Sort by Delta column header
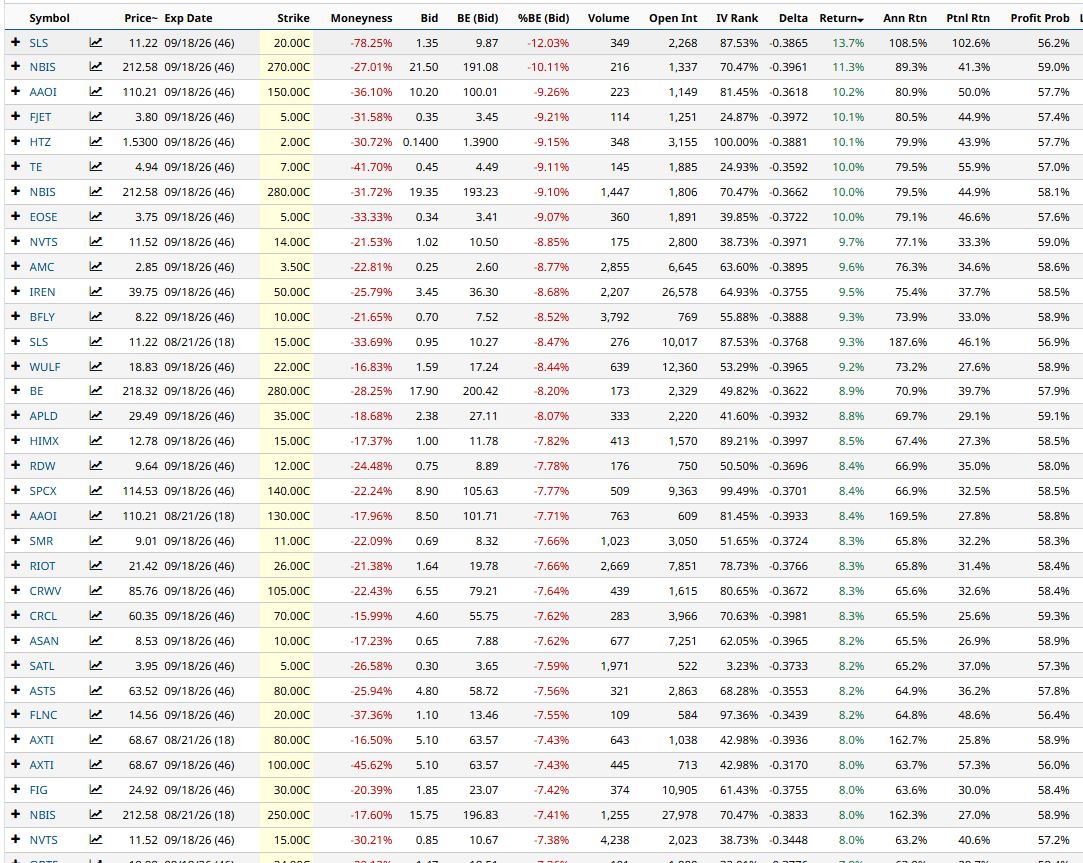 click(793, 18)
